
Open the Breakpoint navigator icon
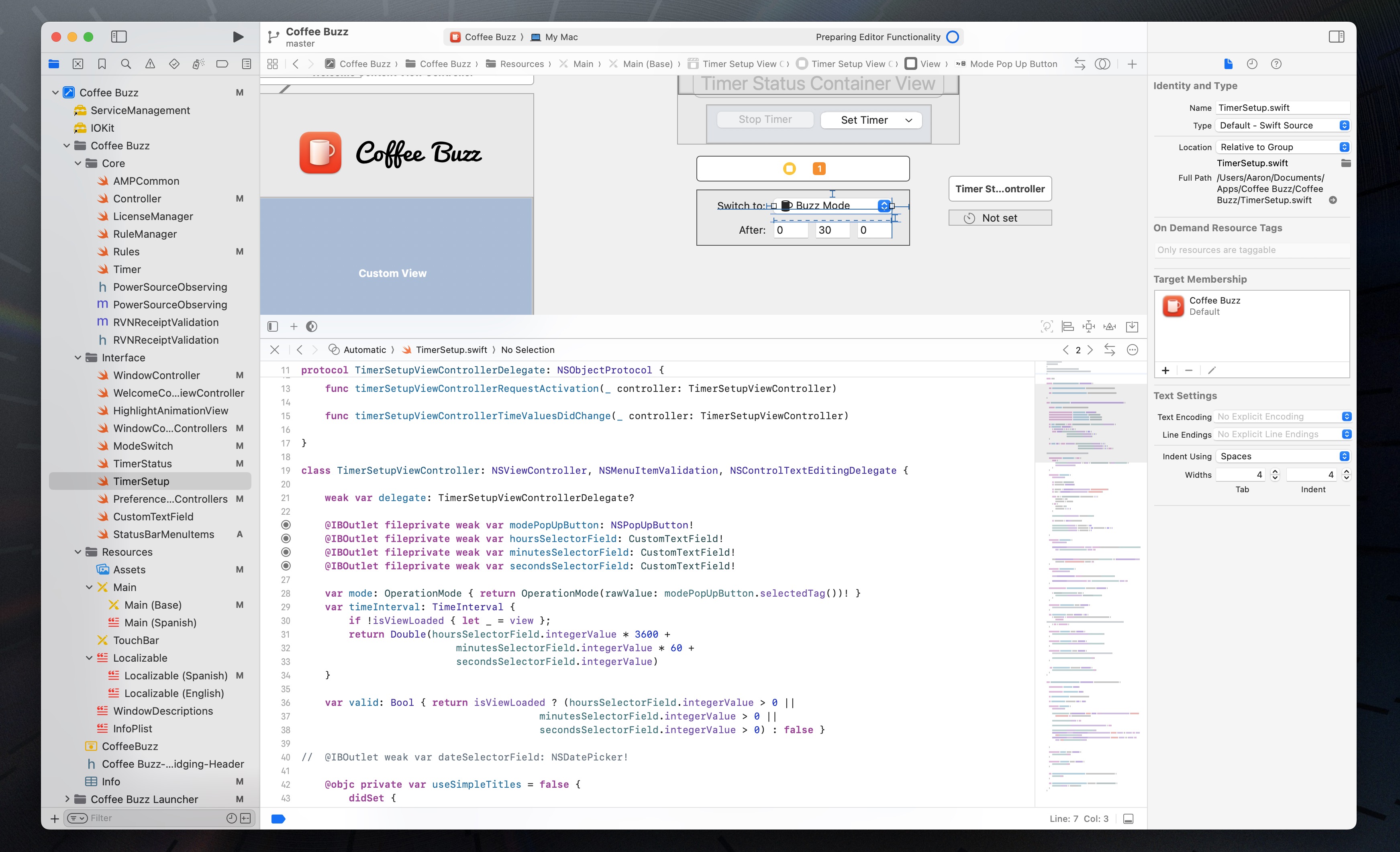[x=222, y=64]
